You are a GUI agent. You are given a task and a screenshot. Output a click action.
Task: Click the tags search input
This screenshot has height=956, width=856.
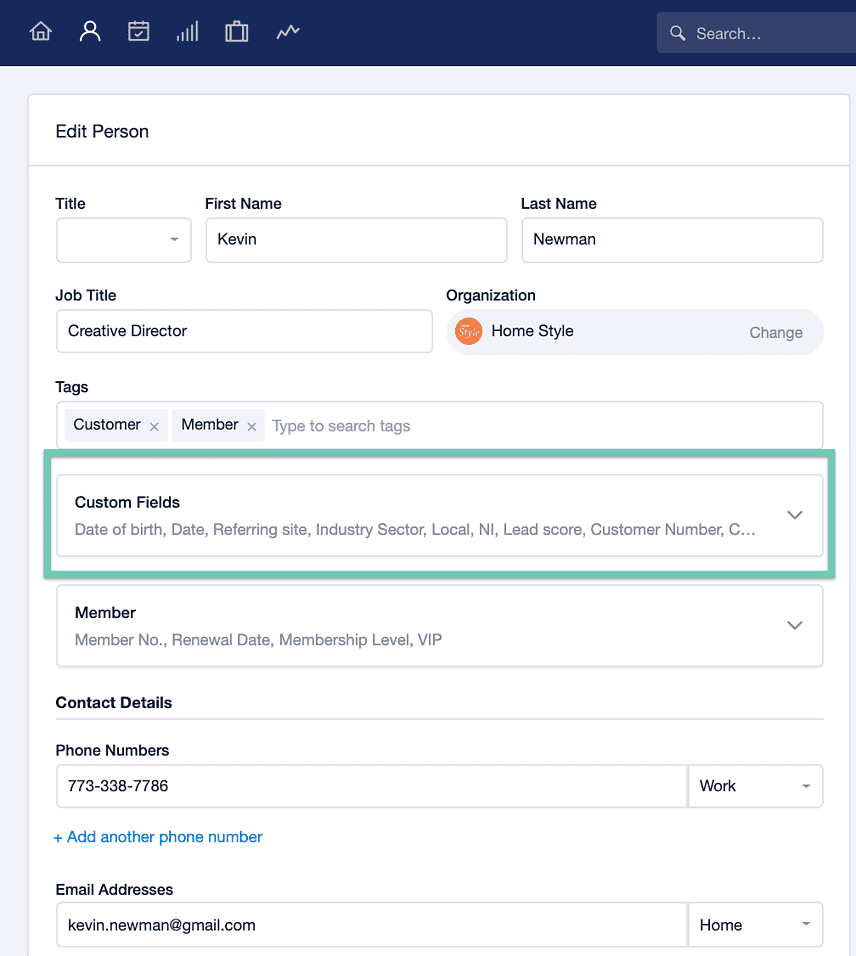point(543,426)
